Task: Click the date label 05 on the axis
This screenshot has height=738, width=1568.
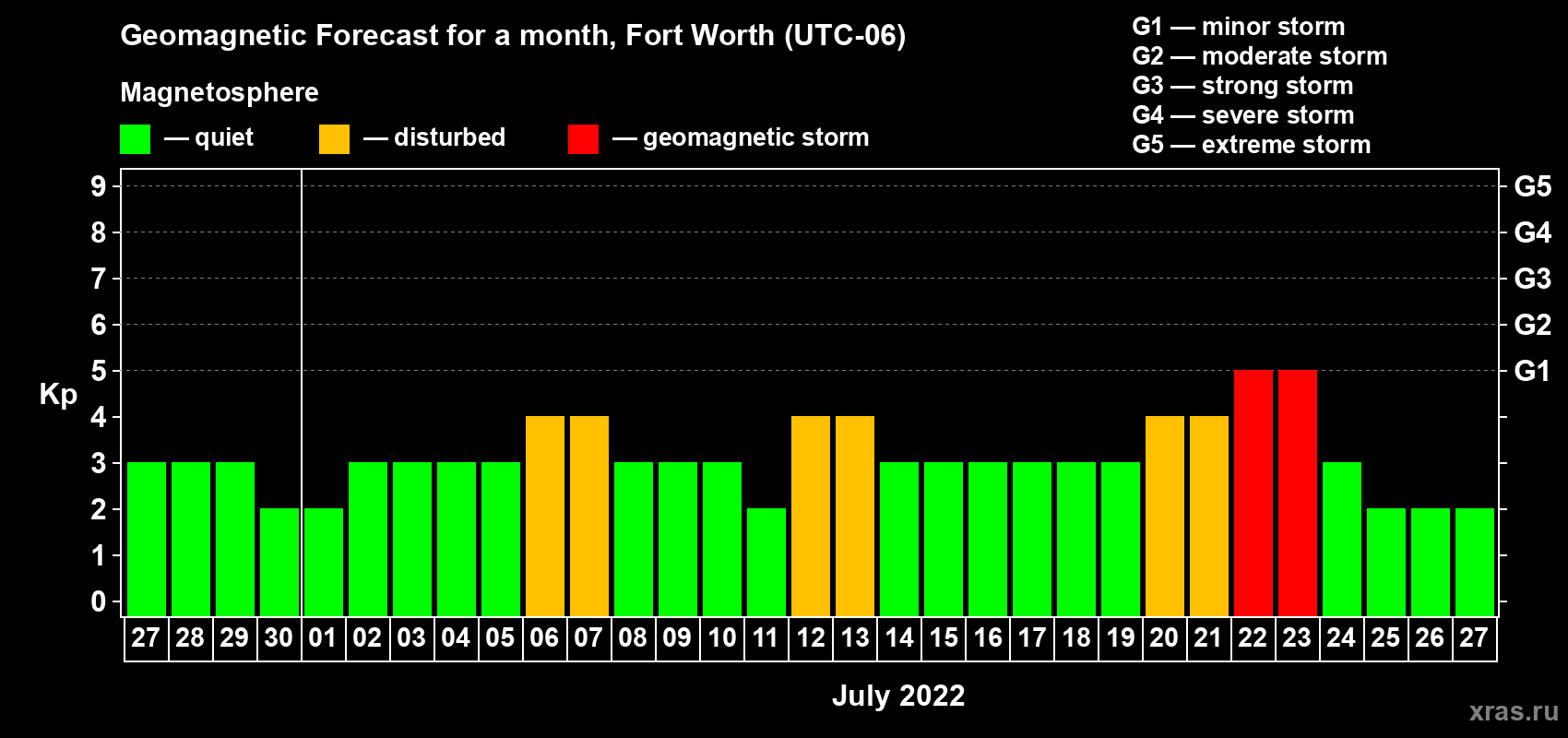Action: pos(500,638)
